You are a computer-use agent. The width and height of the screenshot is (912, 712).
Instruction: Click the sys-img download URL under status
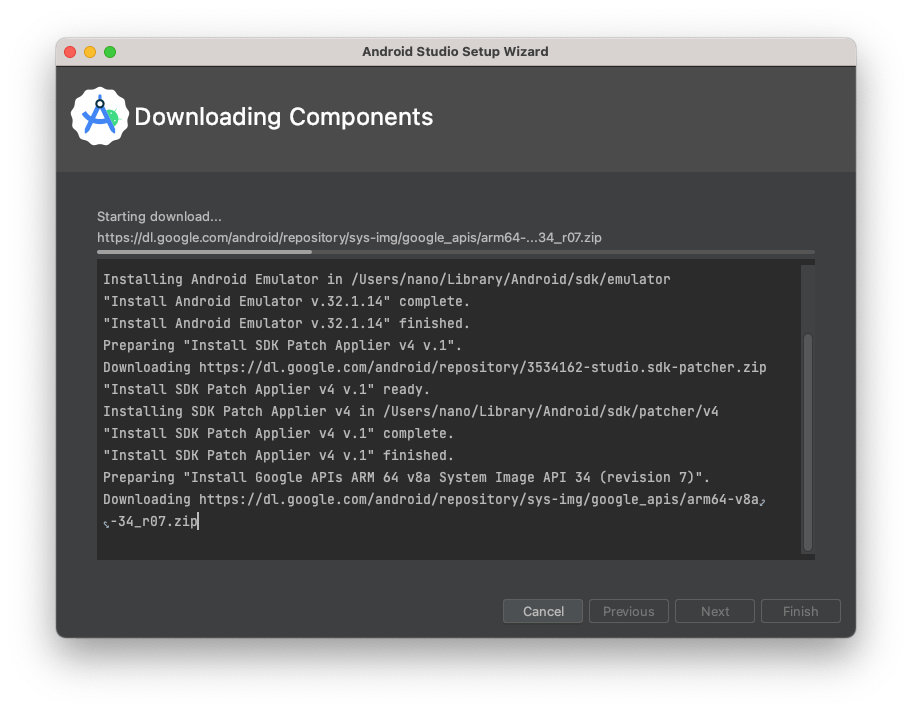coord(349,237)
